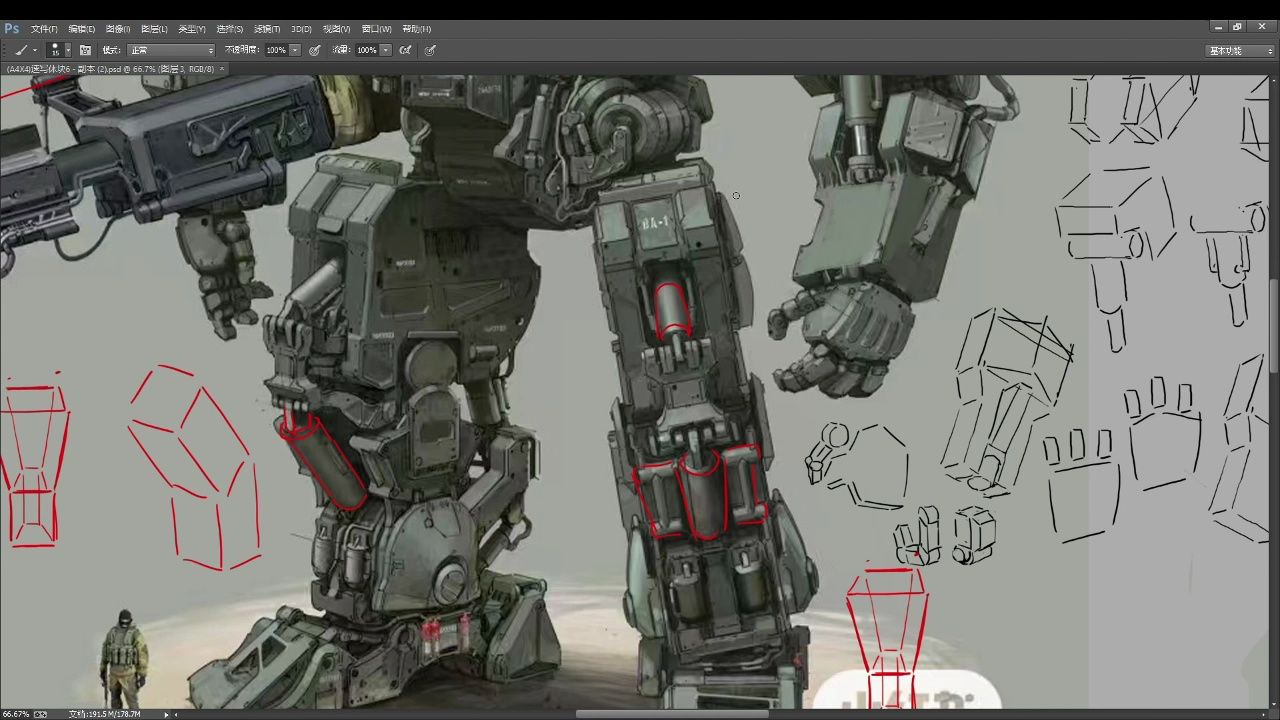1280x720 pixels.
Task: Select the document tab (A4X4)速写体块6
Action: tap(110, 69)
